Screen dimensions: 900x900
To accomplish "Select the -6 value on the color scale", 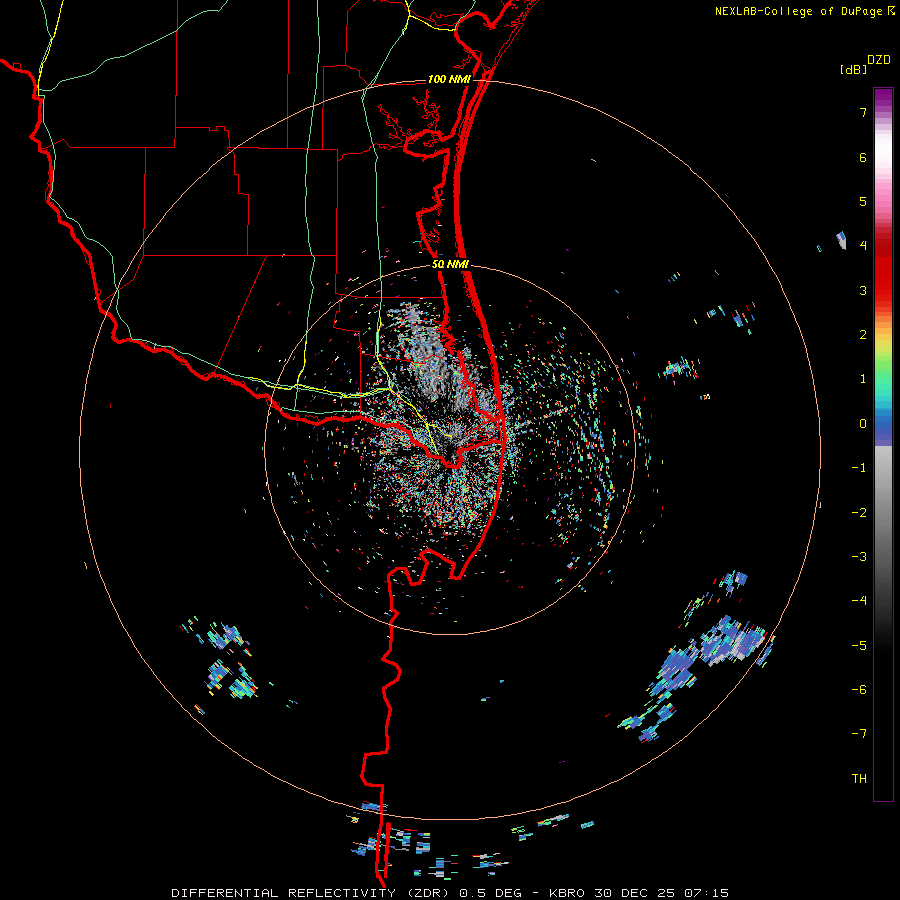I will 859,690.
